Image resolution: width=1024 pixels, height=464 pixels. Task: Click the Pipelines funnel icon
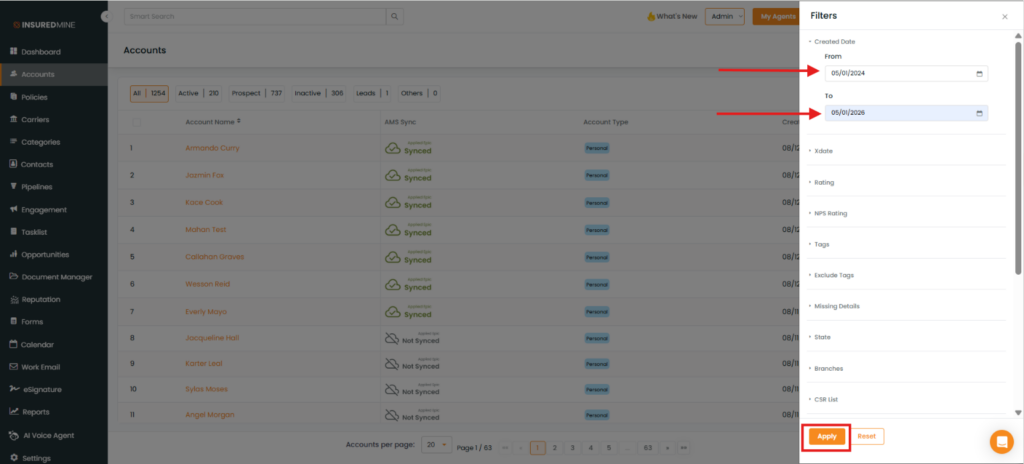click(13, 186)
